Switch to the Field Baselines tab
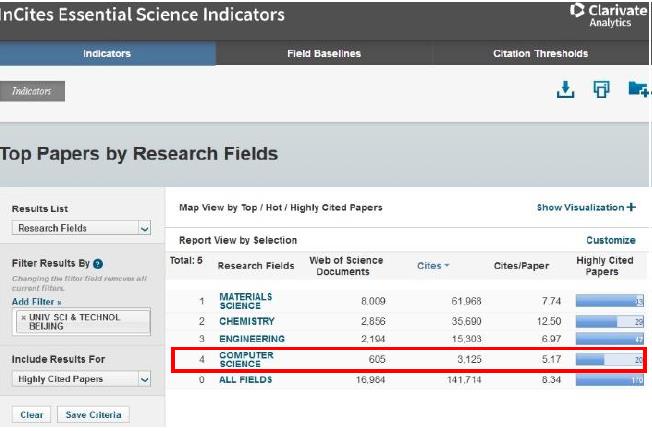Viewport: 652px width, 431px height. (x=324, y=53)
